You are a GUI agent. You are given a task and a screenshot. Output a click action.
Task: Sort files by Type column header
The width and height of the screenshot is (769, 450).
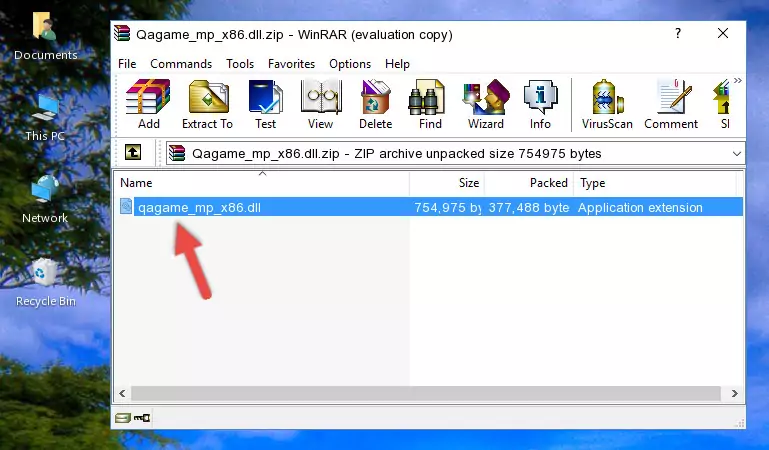pos(655,183)
